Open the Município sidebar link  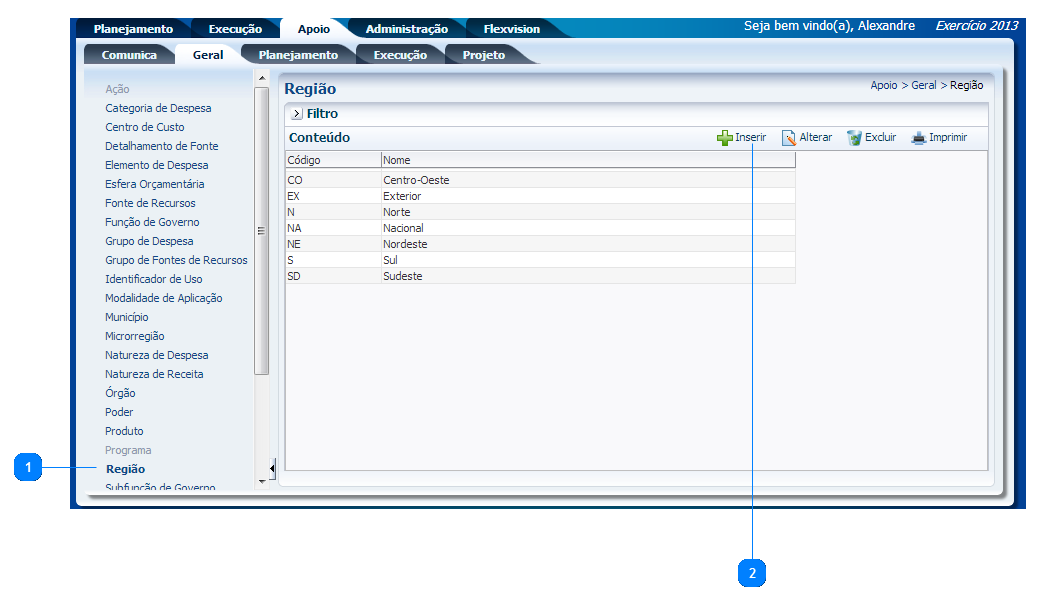128,317
